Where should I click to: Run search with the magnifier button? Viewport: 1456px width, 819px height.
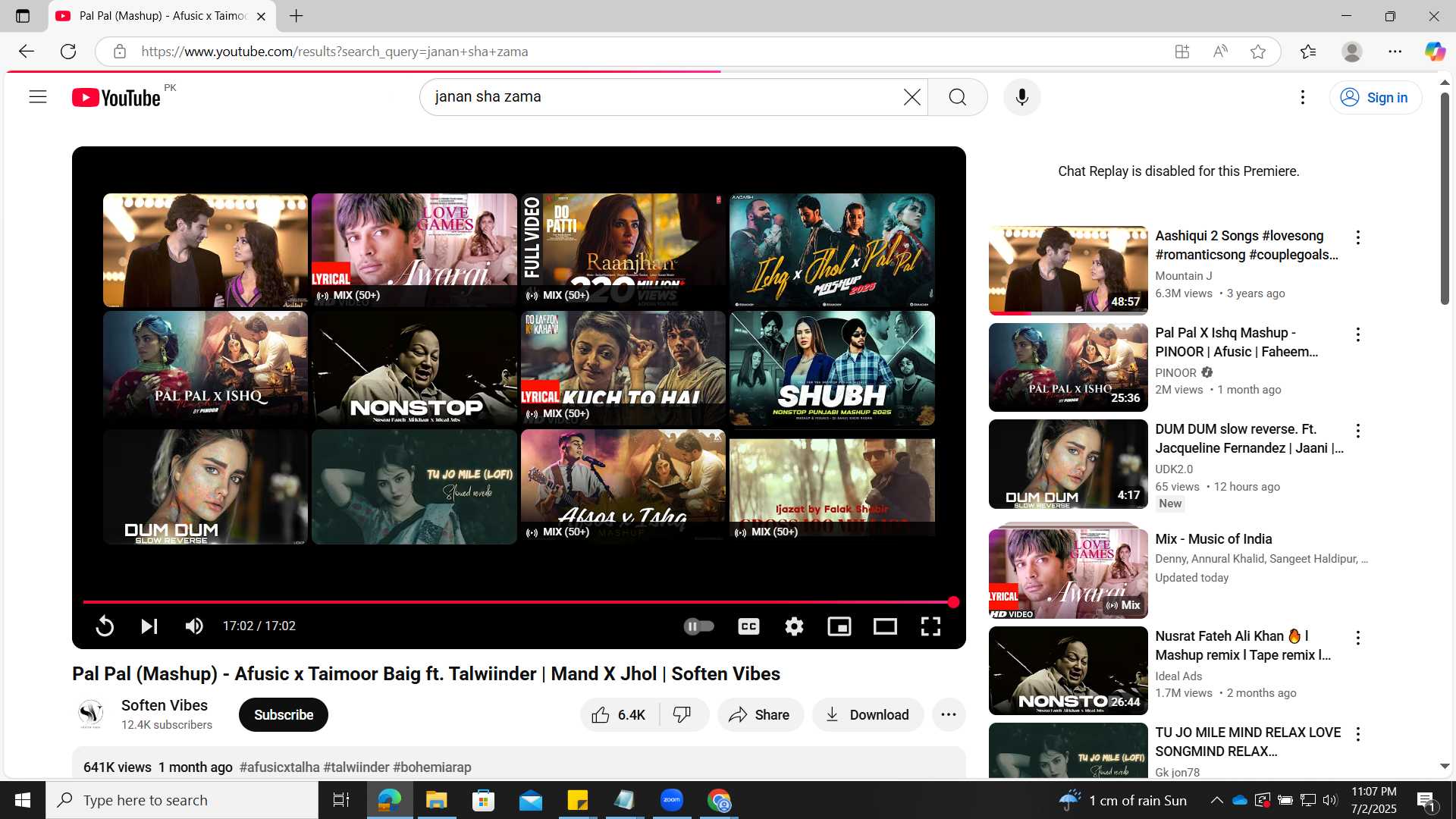[x=958, y=97]
